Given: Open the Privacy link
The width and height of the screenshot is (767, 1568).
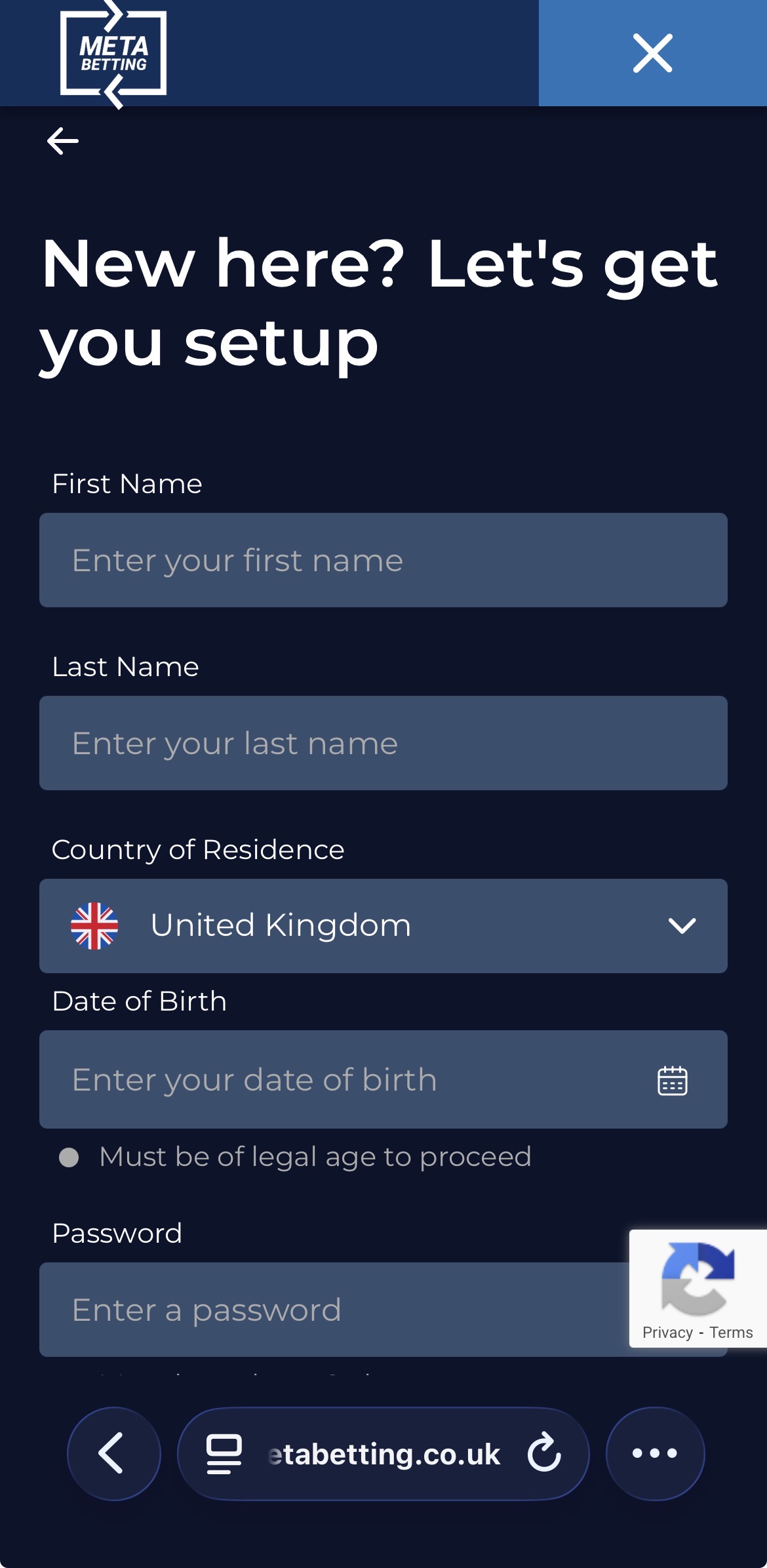Looking at the screenshot, I should (667, 1333).
